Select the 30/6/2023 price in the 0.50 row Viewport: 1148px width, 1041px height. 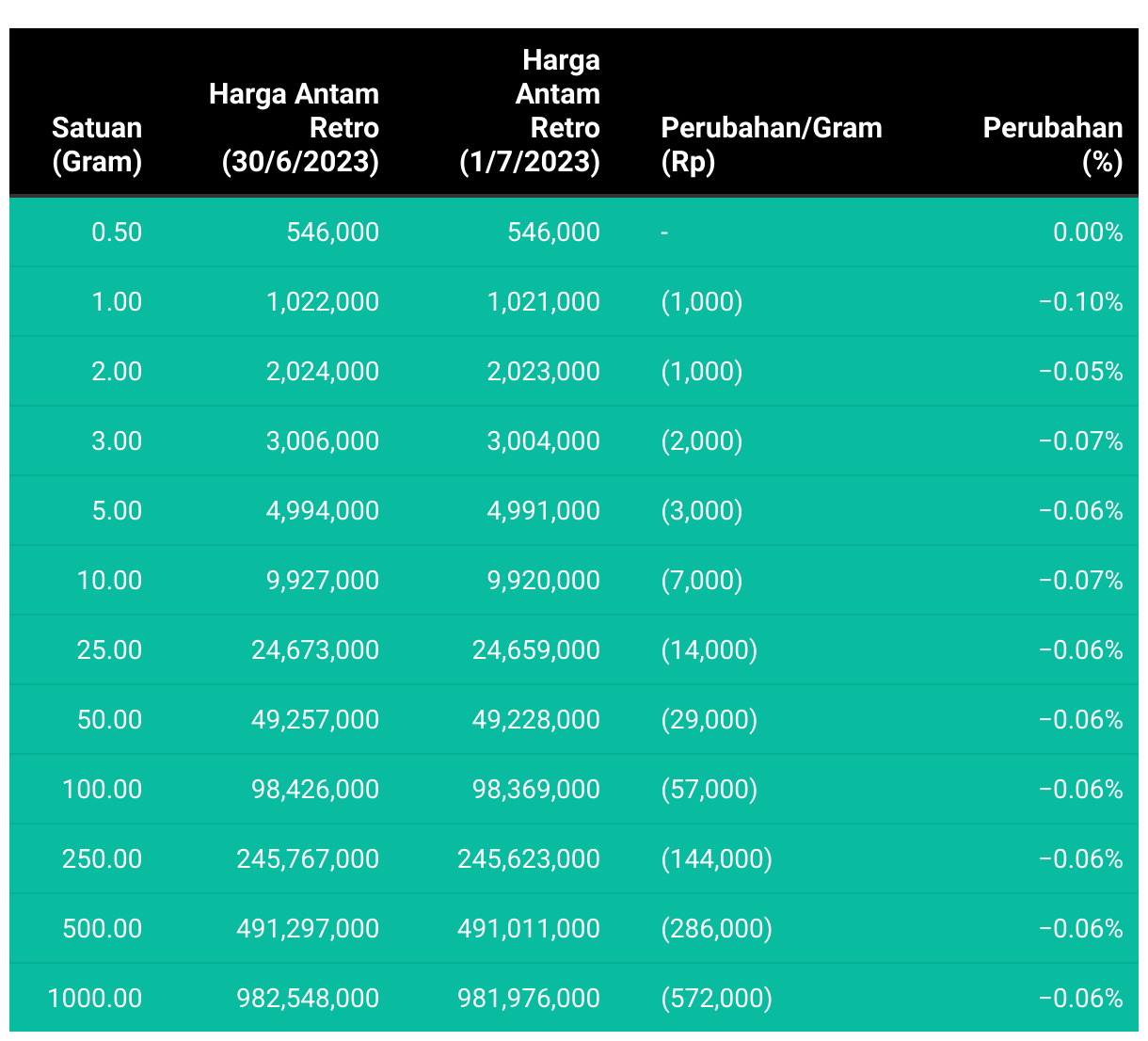click(x=333, y=232)
